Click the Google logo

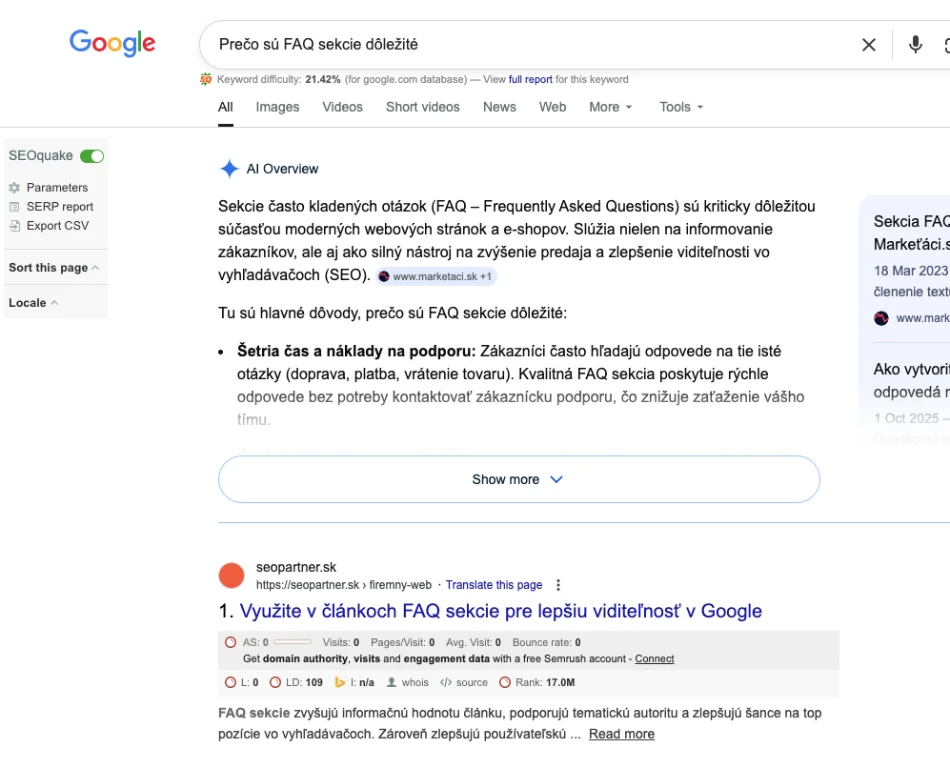click(x=112, y=43)
